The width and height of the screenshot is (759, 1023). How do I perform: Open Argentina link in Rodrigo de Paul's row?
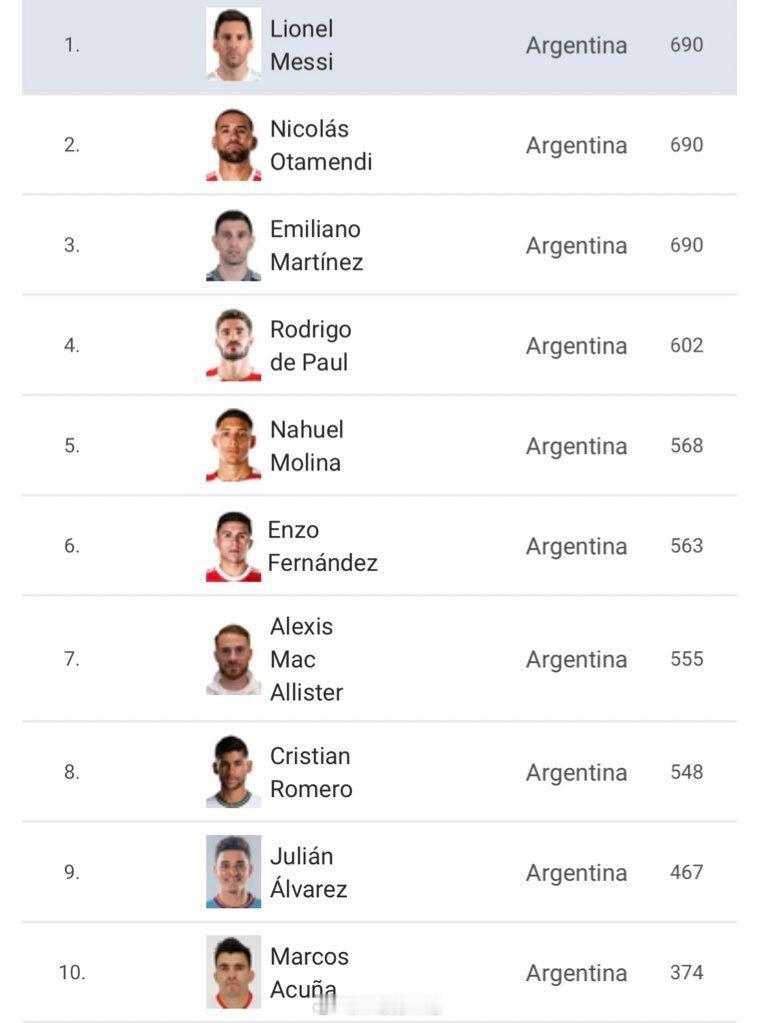576,346
